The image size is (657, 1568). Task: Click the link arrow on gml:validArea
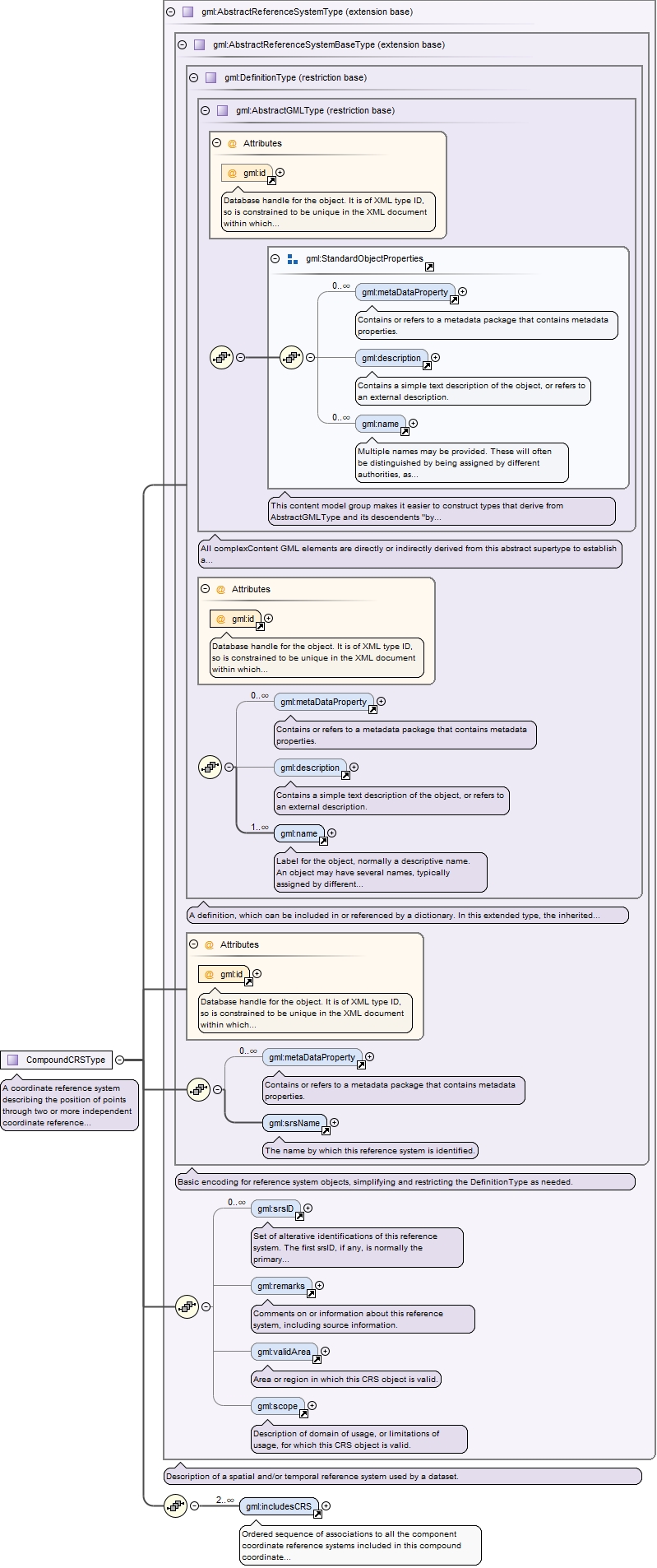pyautogui.click(x=317, y=1359)
